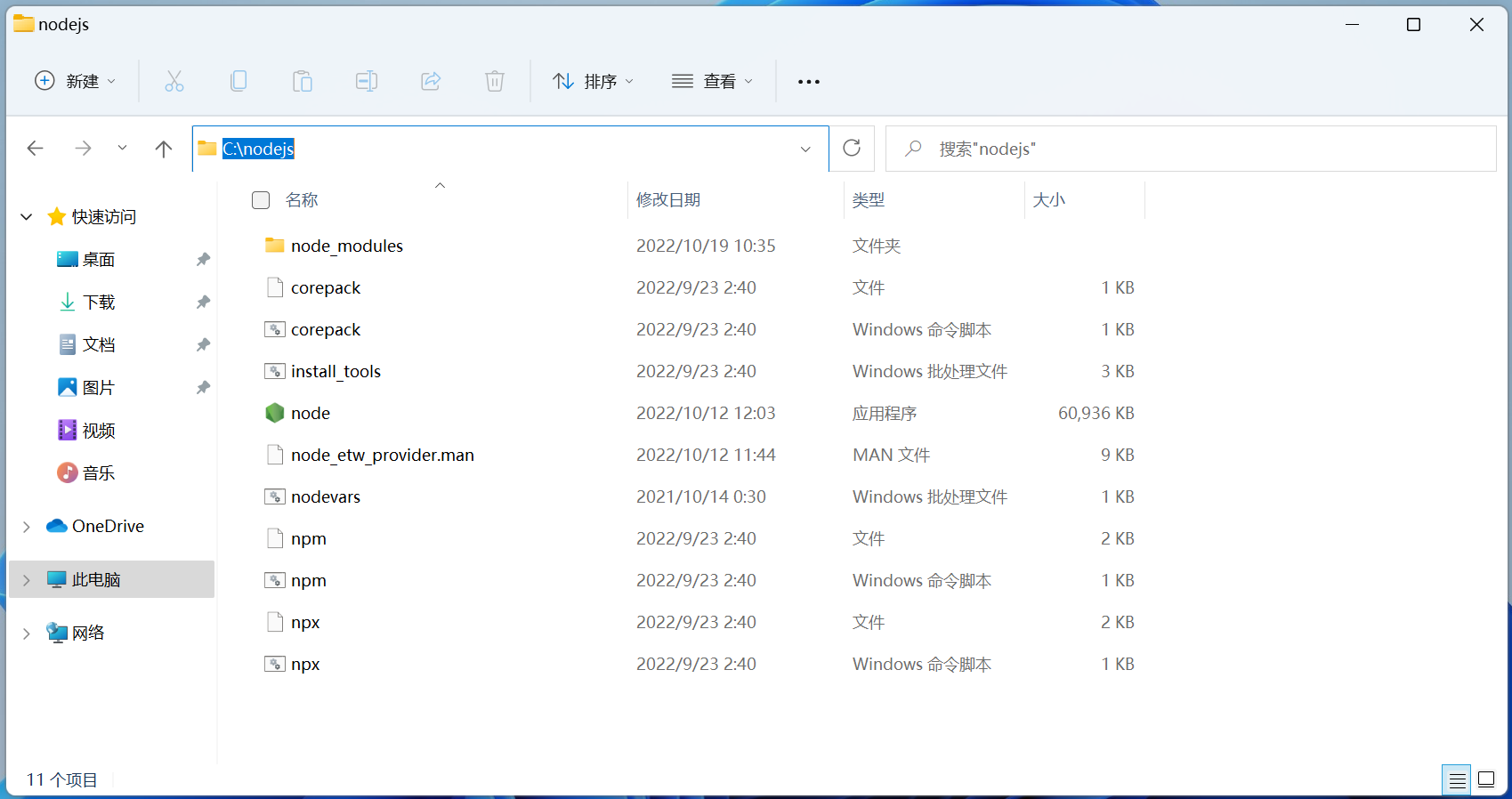The image size is (1512, 799).
Task: Click the 应用程序 type cell
Action: coord(885,413)
